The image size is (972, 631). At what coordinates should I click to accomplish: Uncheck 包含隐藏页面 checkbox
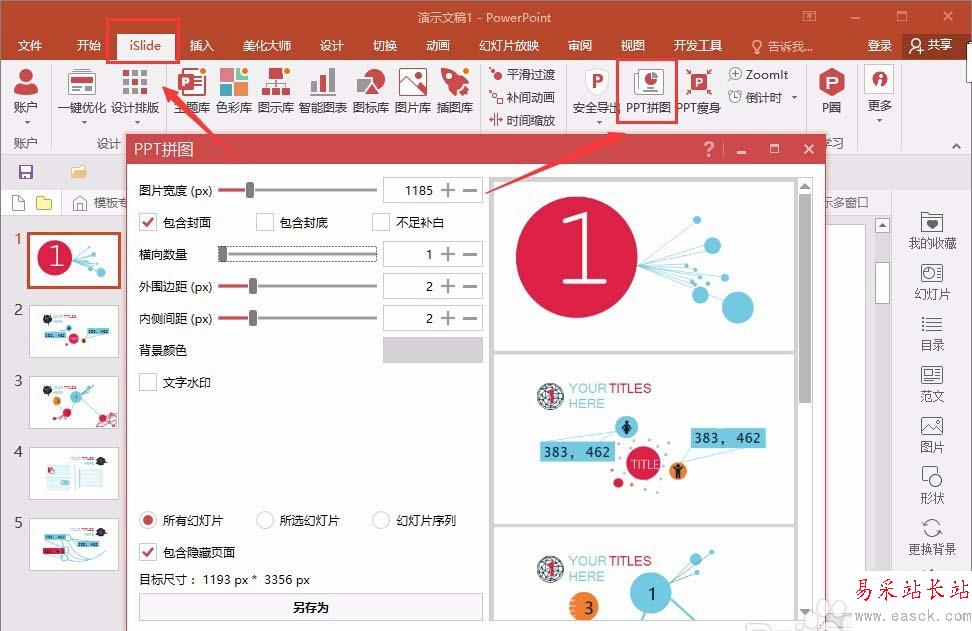coord(148,552)
